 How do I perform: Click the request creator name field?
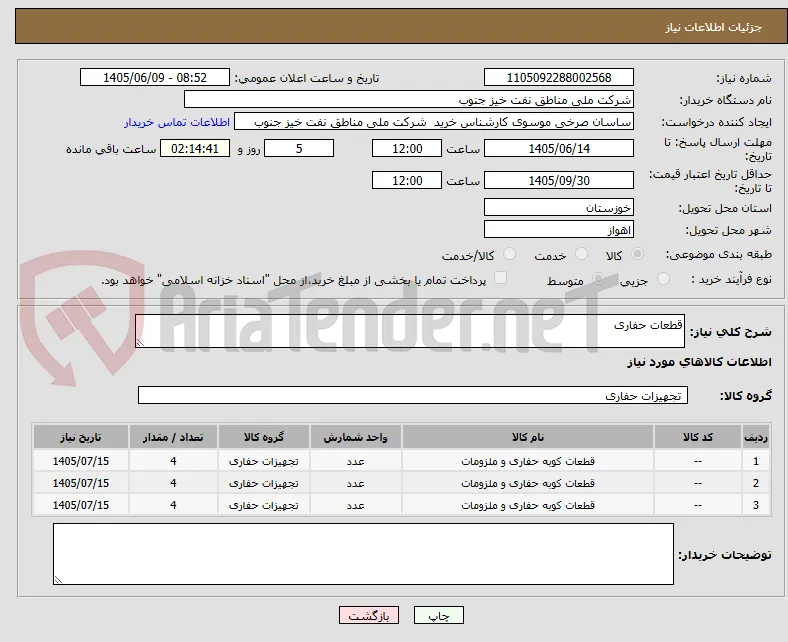(x=434, y=122)
